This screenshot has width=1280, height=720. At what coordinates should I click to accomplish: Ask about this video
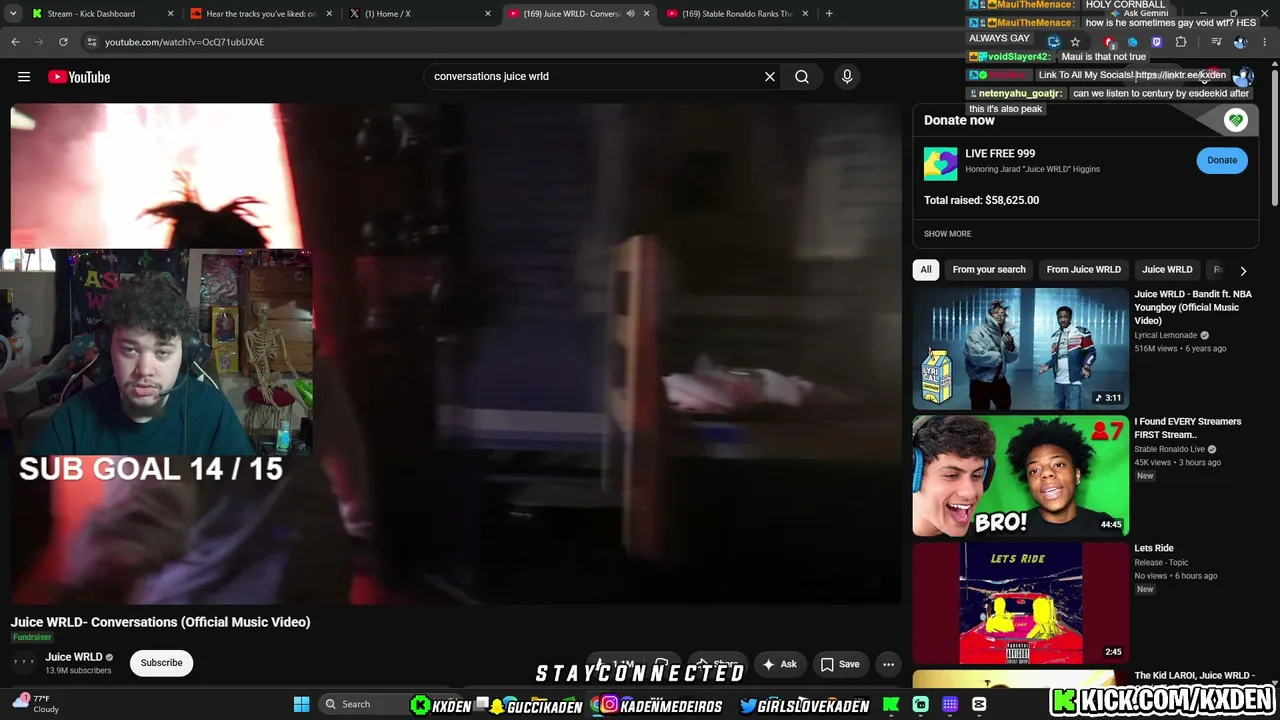click(x=779, y=664)
